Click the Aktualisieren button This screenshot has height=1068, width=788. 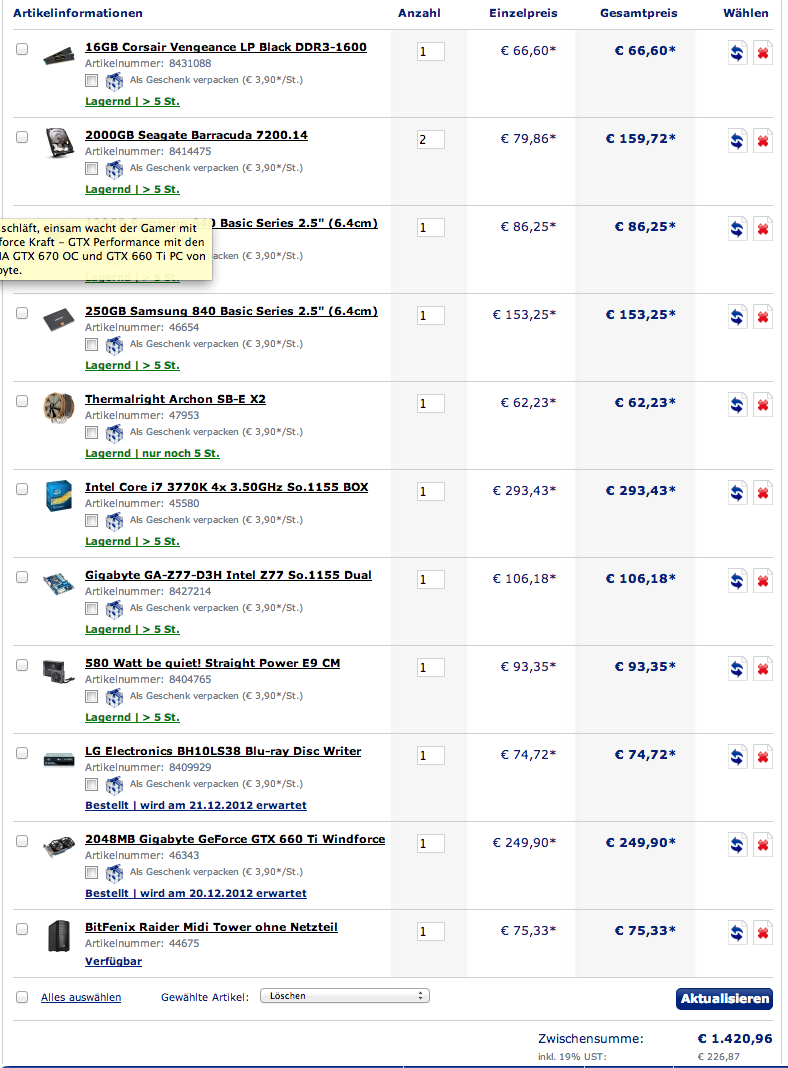tap(725, 999)
